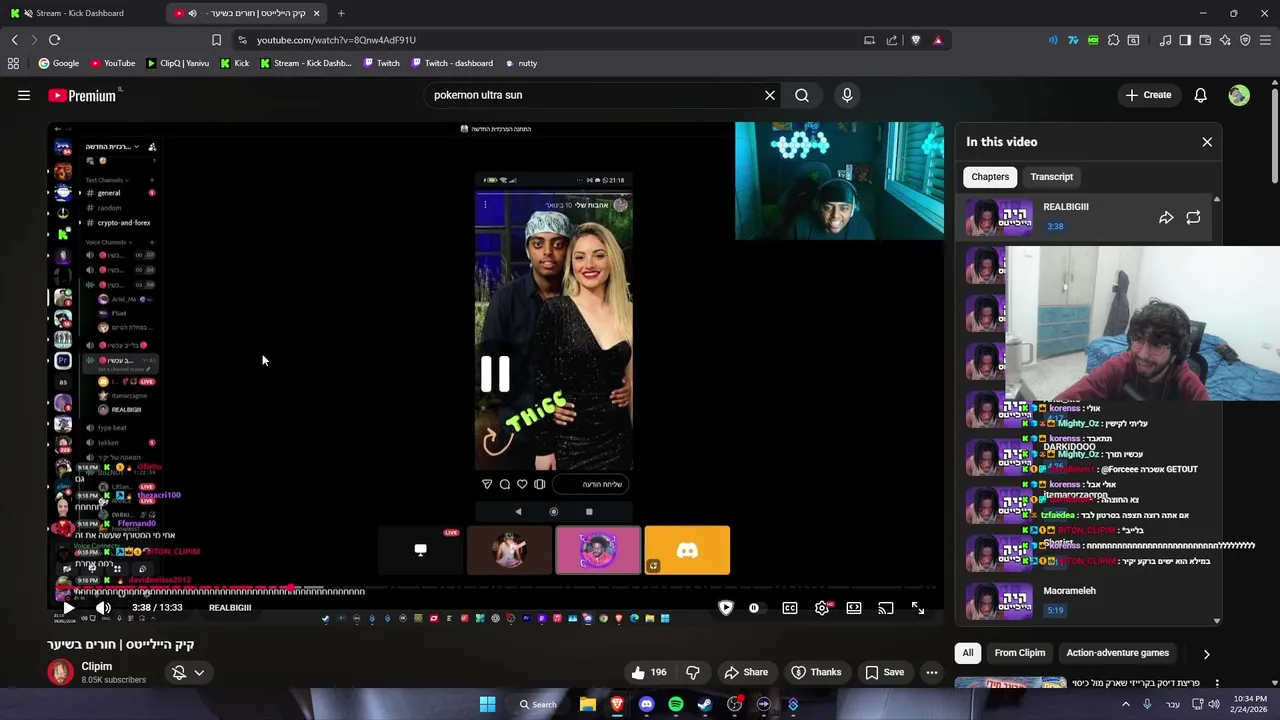Open the Twitch bookmark
The height and width of the screenshot is (720, 1280).
click(381, 63)
